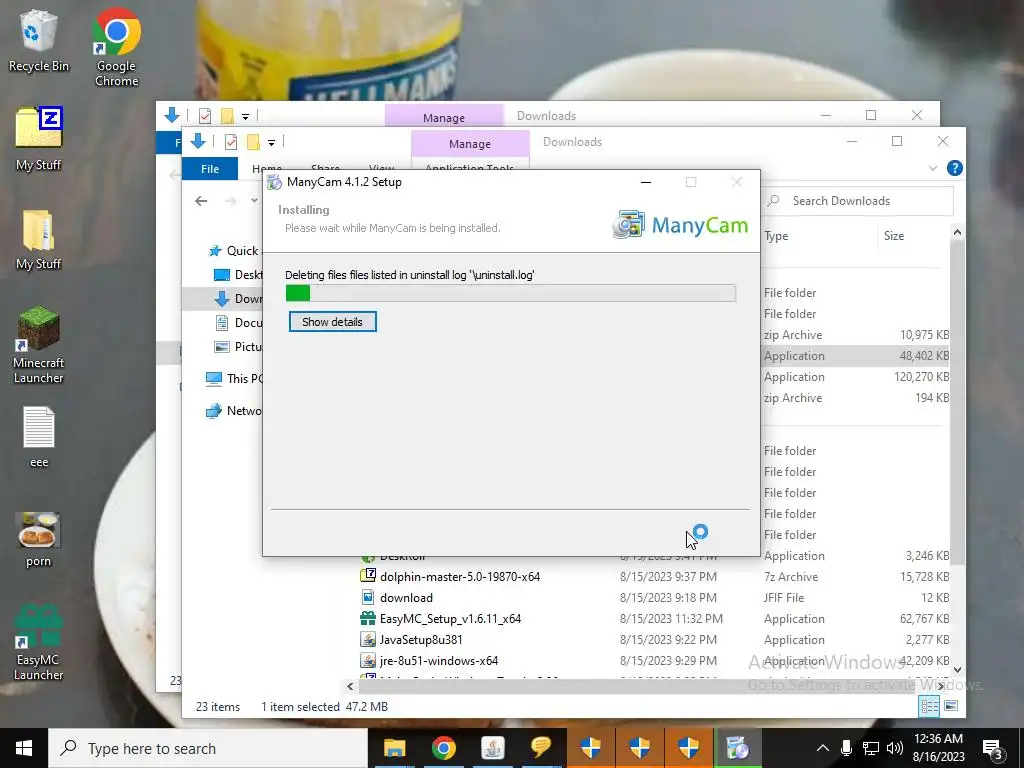Viewport: 1024px width, 768px height.
Task: Click the Windows Start button
Action: (x=24, y=748)
